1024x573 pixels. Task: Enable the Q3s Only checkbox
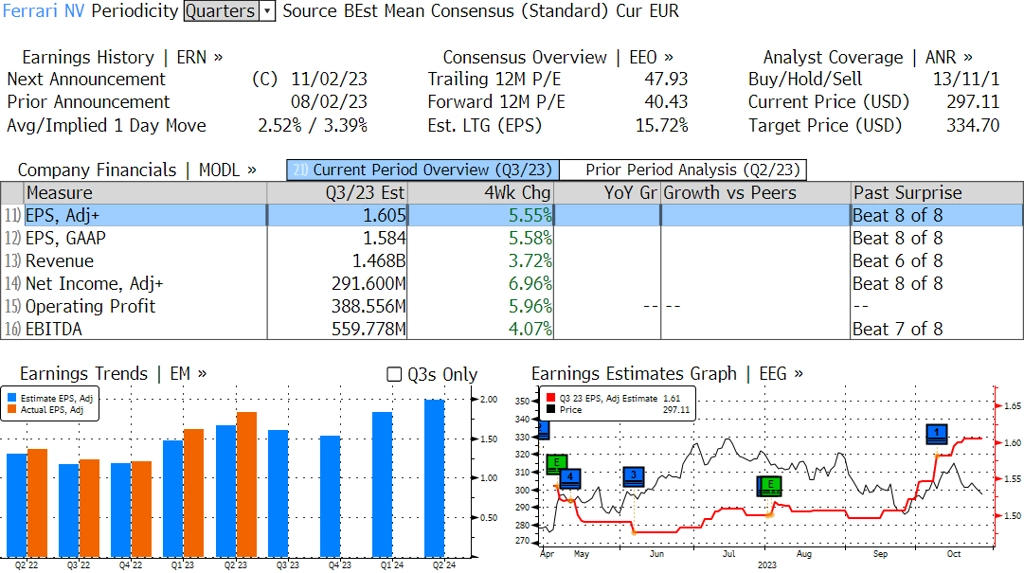point(394,374)
